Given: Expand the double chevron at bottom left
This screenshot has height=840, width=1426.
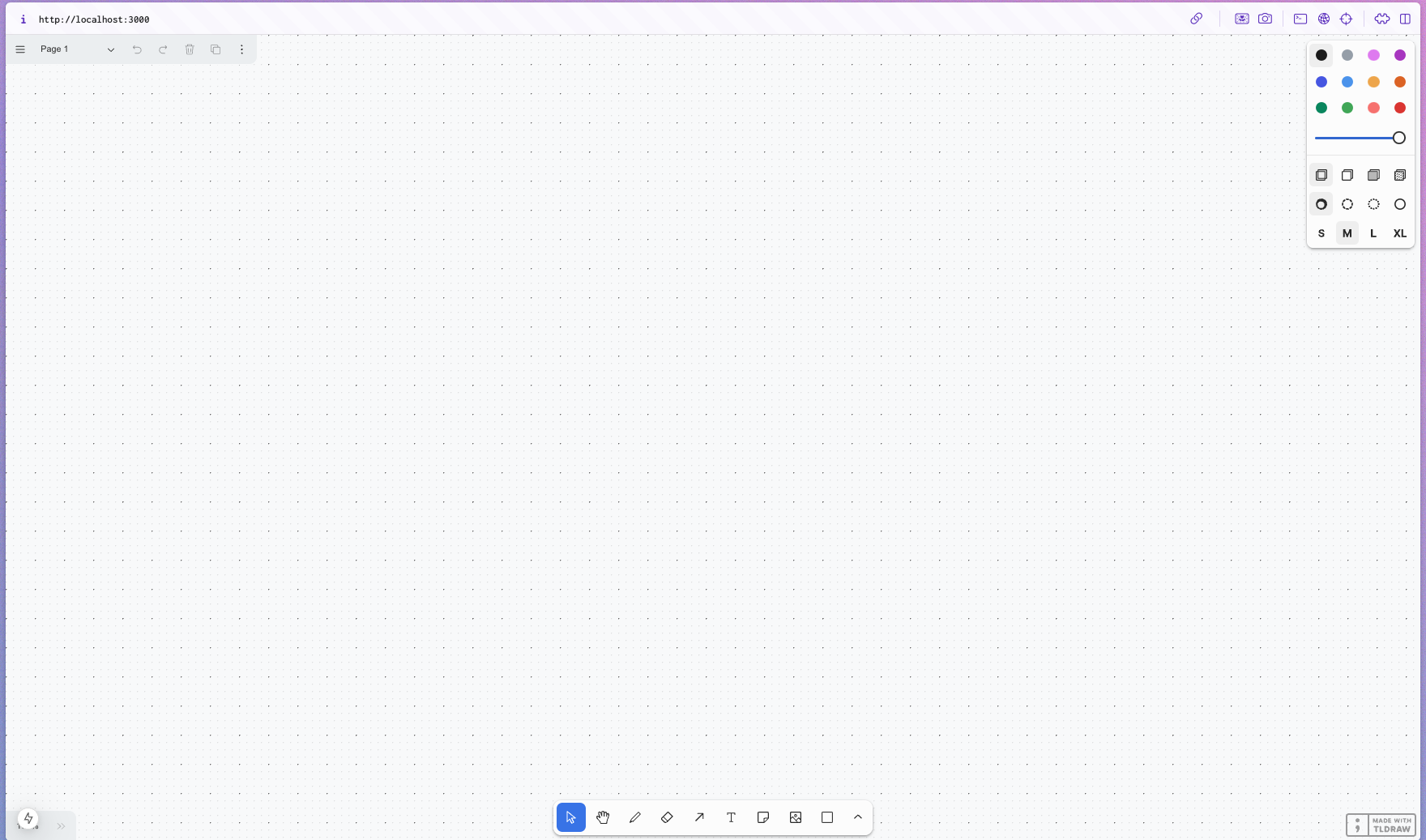Looking at the screenshot, I should pyautogui.click(x=61, y=826).
